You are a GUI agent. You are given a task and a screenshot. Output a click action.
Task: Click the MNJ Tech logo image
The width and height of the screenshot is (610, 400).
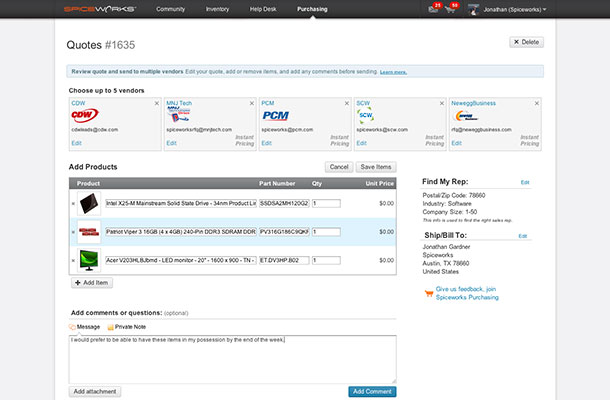click(x=179, y=115)
